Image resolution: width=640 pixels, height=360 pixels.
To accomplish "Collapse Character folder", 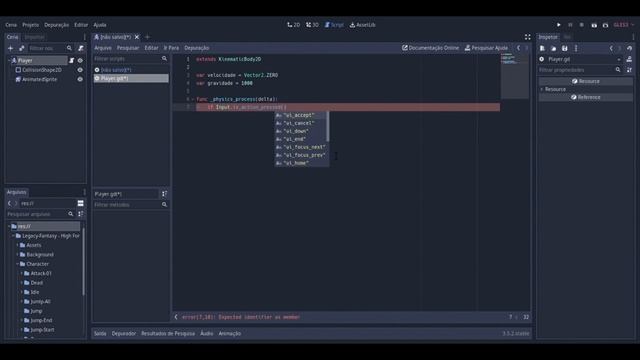I will click(18, 264).
